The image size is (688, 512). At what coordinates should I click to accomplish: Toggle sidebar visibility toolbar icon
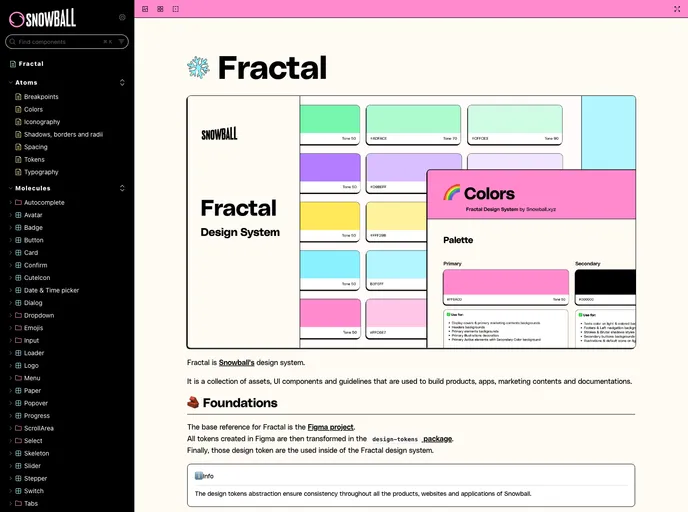pos(145,9)
